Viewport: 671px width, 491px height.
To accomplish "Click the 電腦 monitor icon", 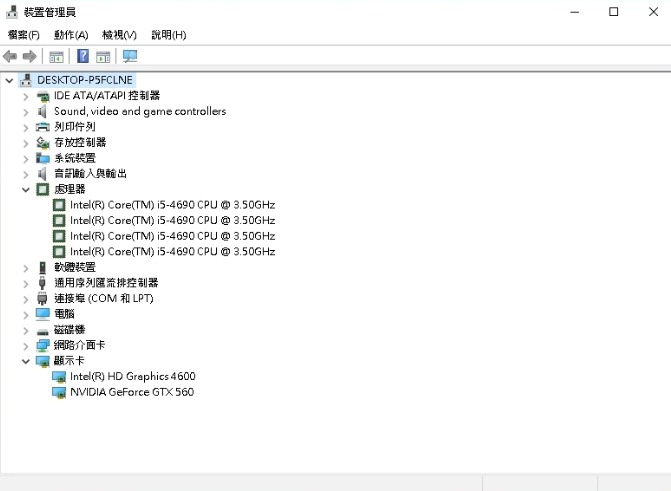I will click(x=43, y=314).
